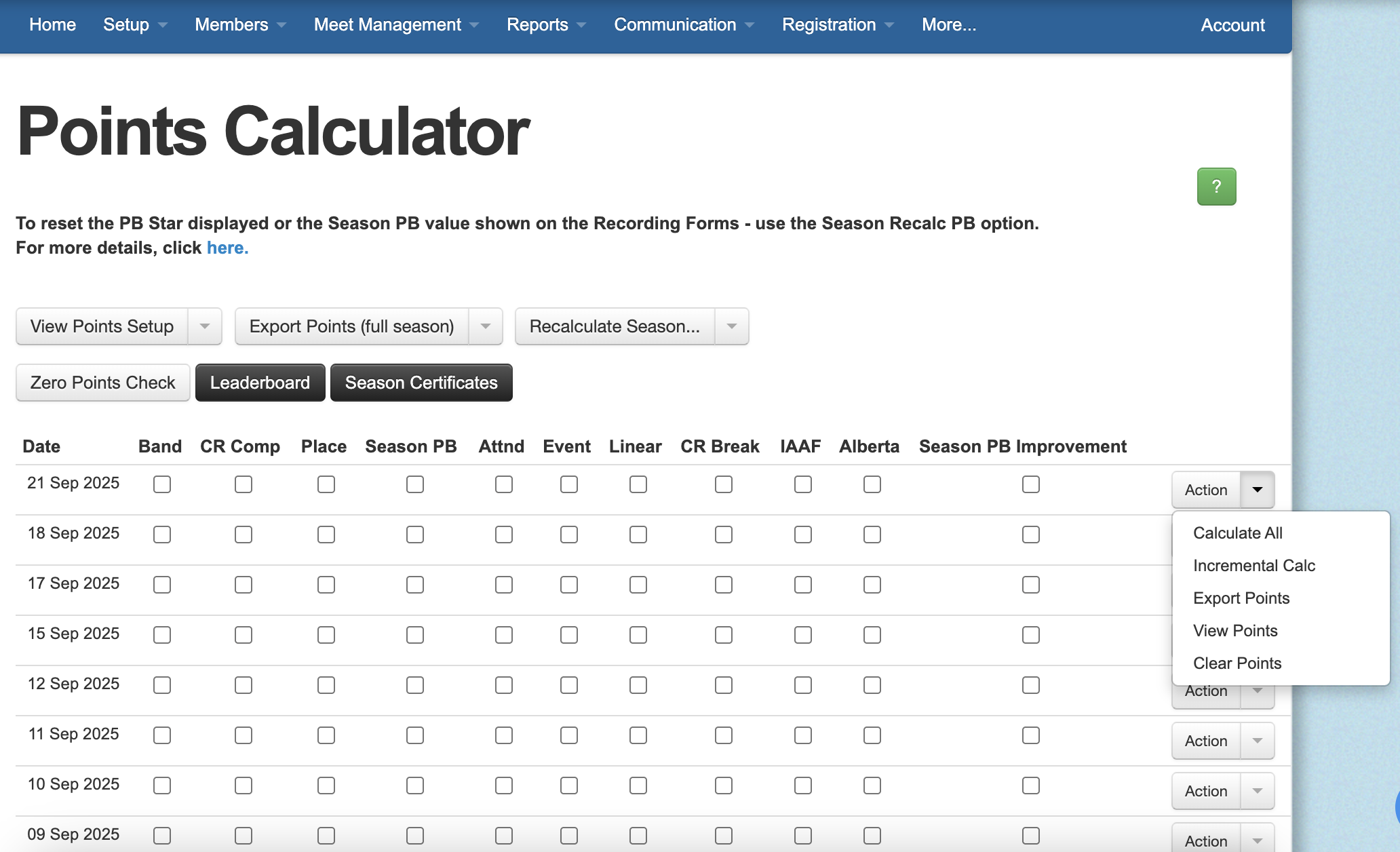This screenshot has height=852, width=1400.
Task: Click the Action button for 21 Sep 2025
Action: point(1207,490)
